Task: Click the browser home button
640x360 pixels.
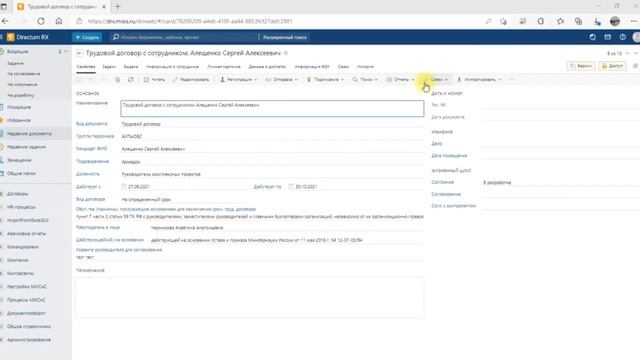Action: click(x=59, y=21)
